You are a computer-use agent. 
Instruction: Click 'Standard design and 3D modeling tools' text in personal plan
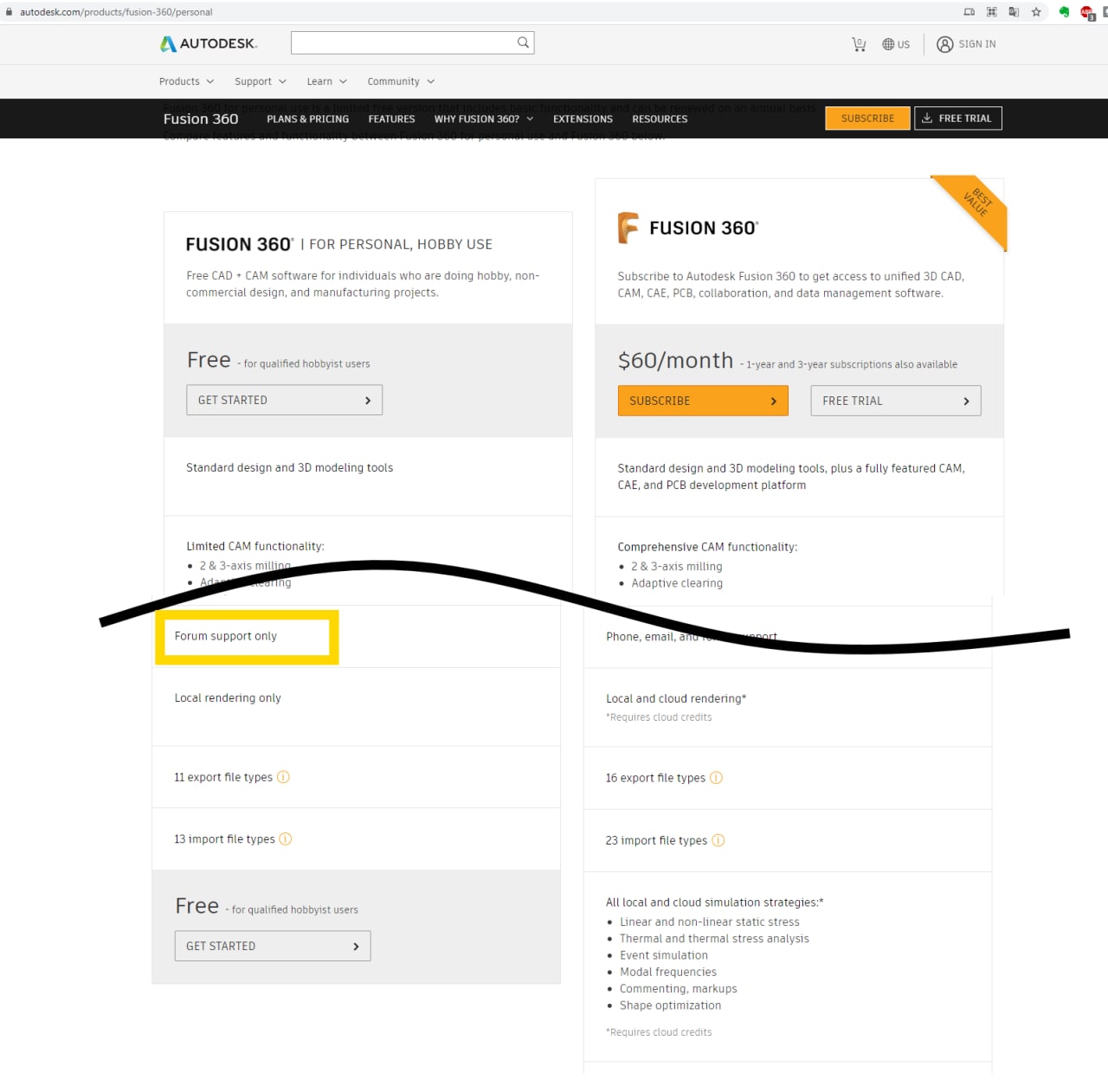(289, 467)
